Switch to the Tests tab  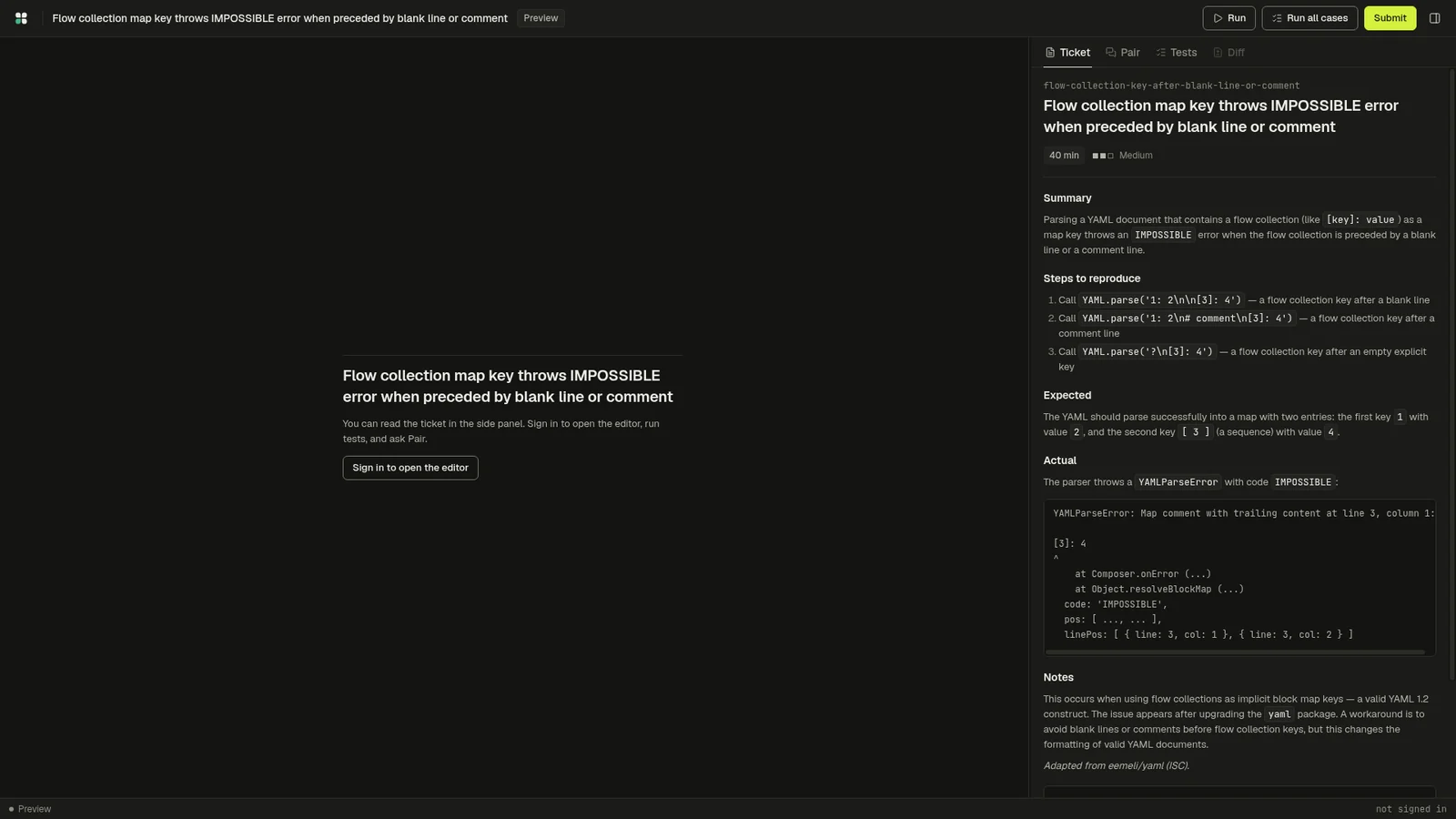[1177, 53]
